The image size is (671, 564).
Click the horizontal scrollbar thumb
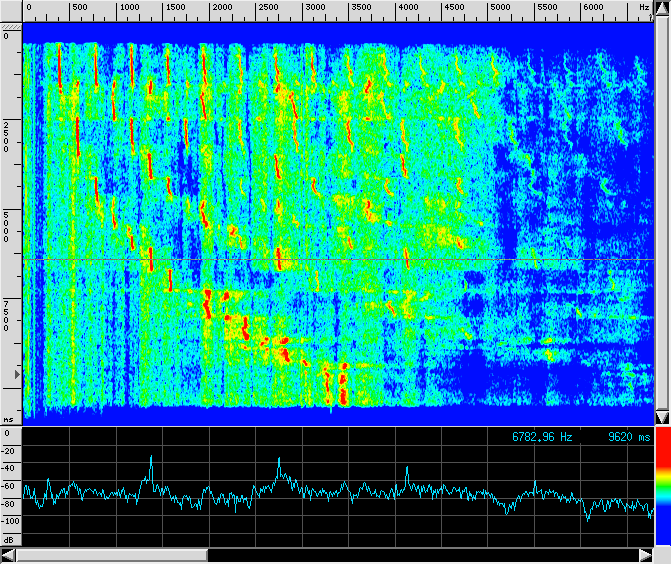(112, 555)
